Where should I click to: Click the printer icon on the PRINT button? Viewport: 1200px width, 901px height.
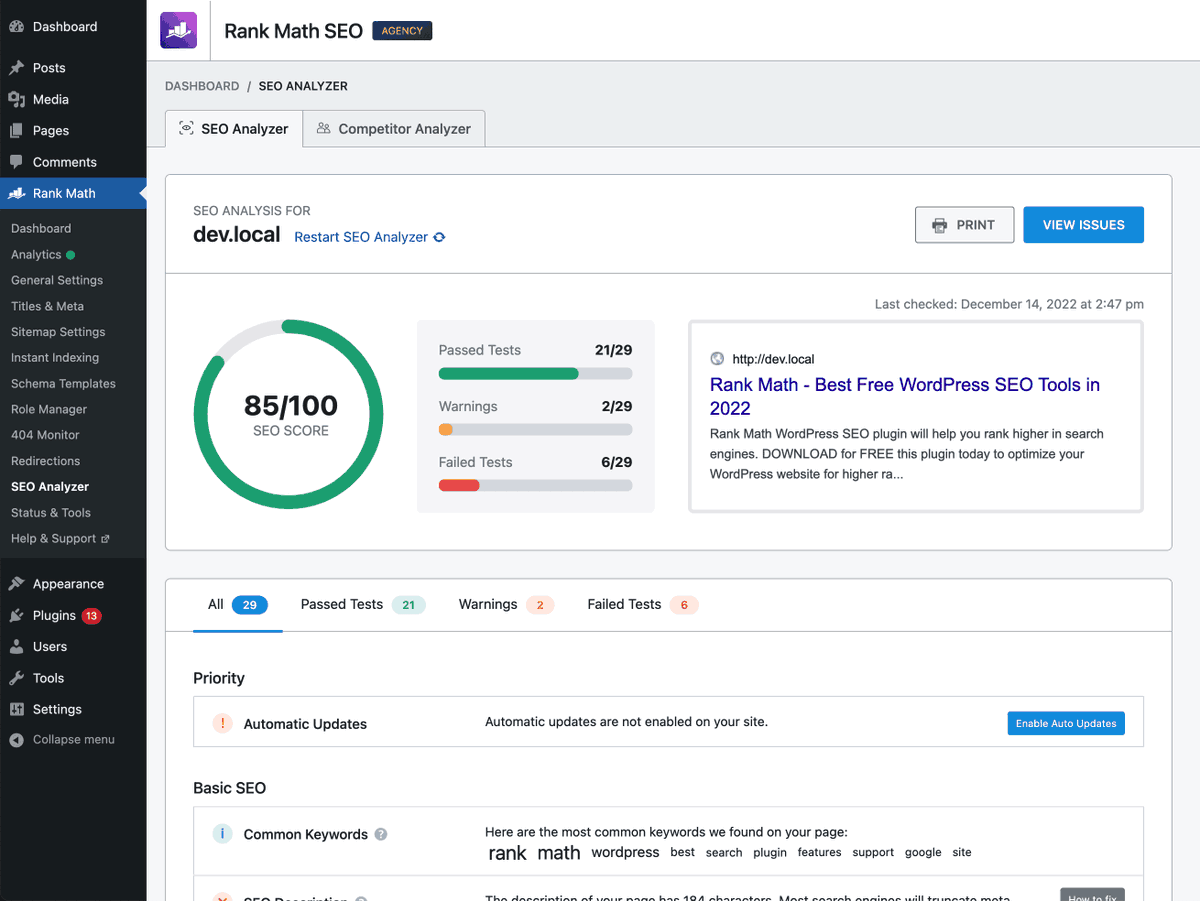coord(937,224)
